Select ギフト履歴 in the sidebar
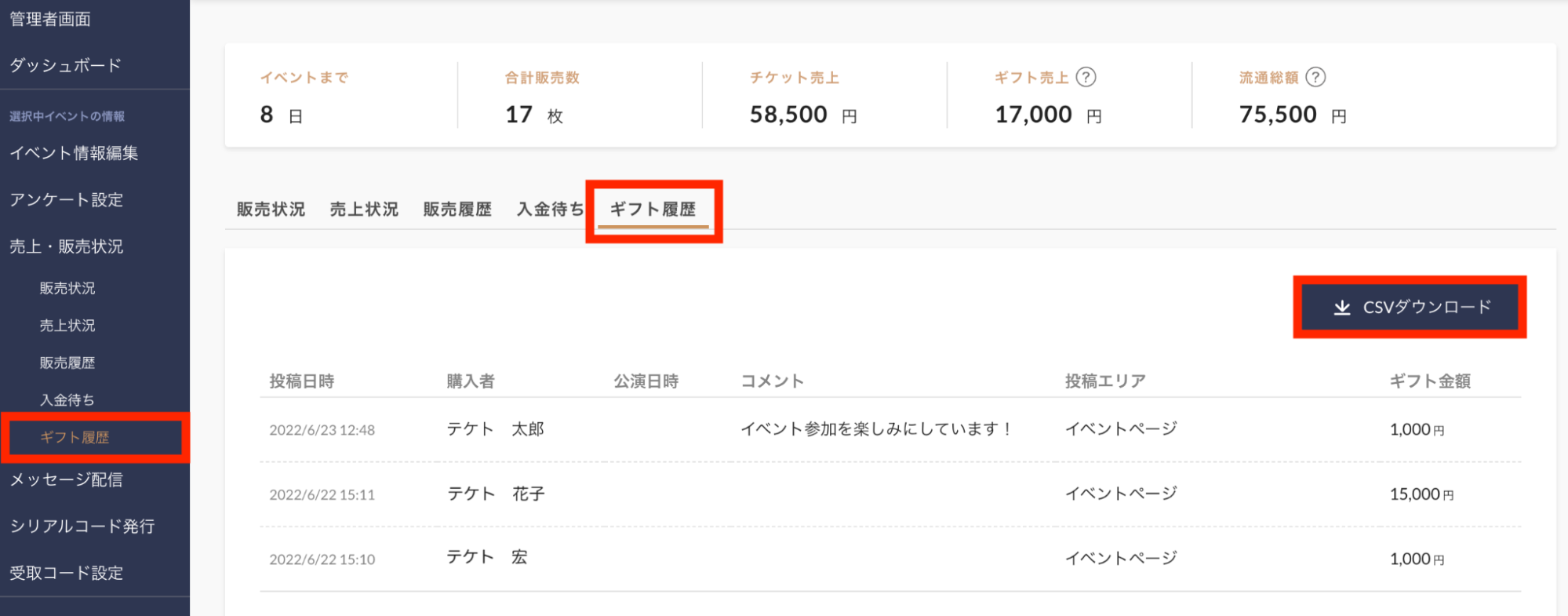 coord(75,437)
